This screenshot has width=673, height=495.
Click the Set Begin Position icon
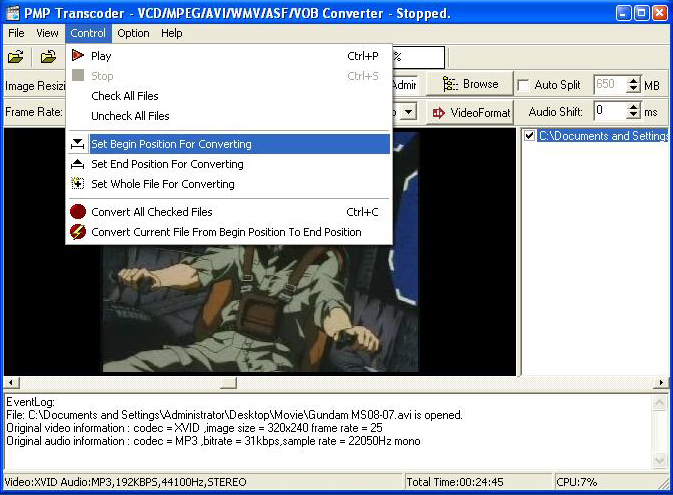click(78, 144)
